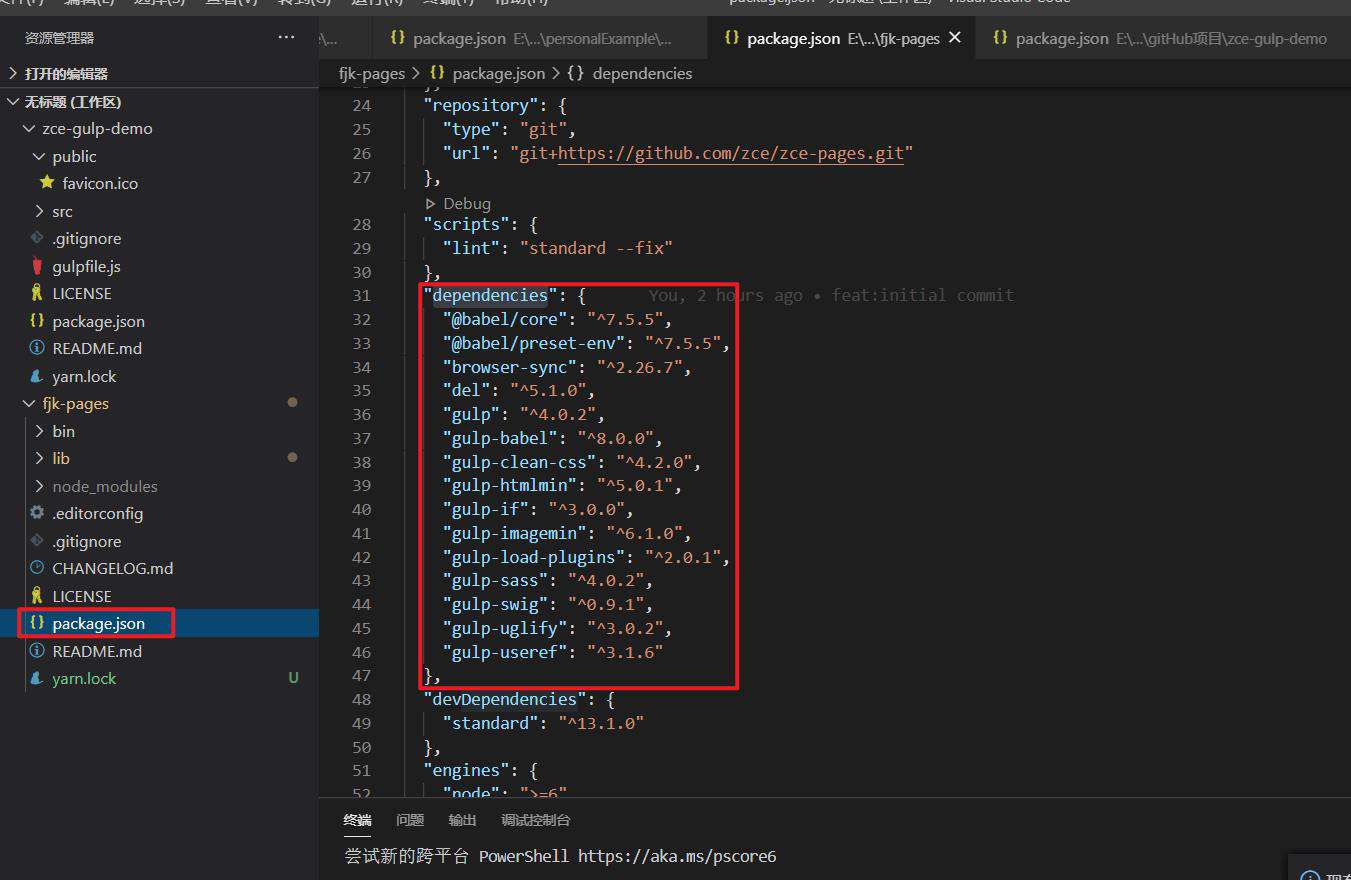The image size is (1351, 880).
Task: Click the "scripts" key on line 28
Action: click(467, 225)
